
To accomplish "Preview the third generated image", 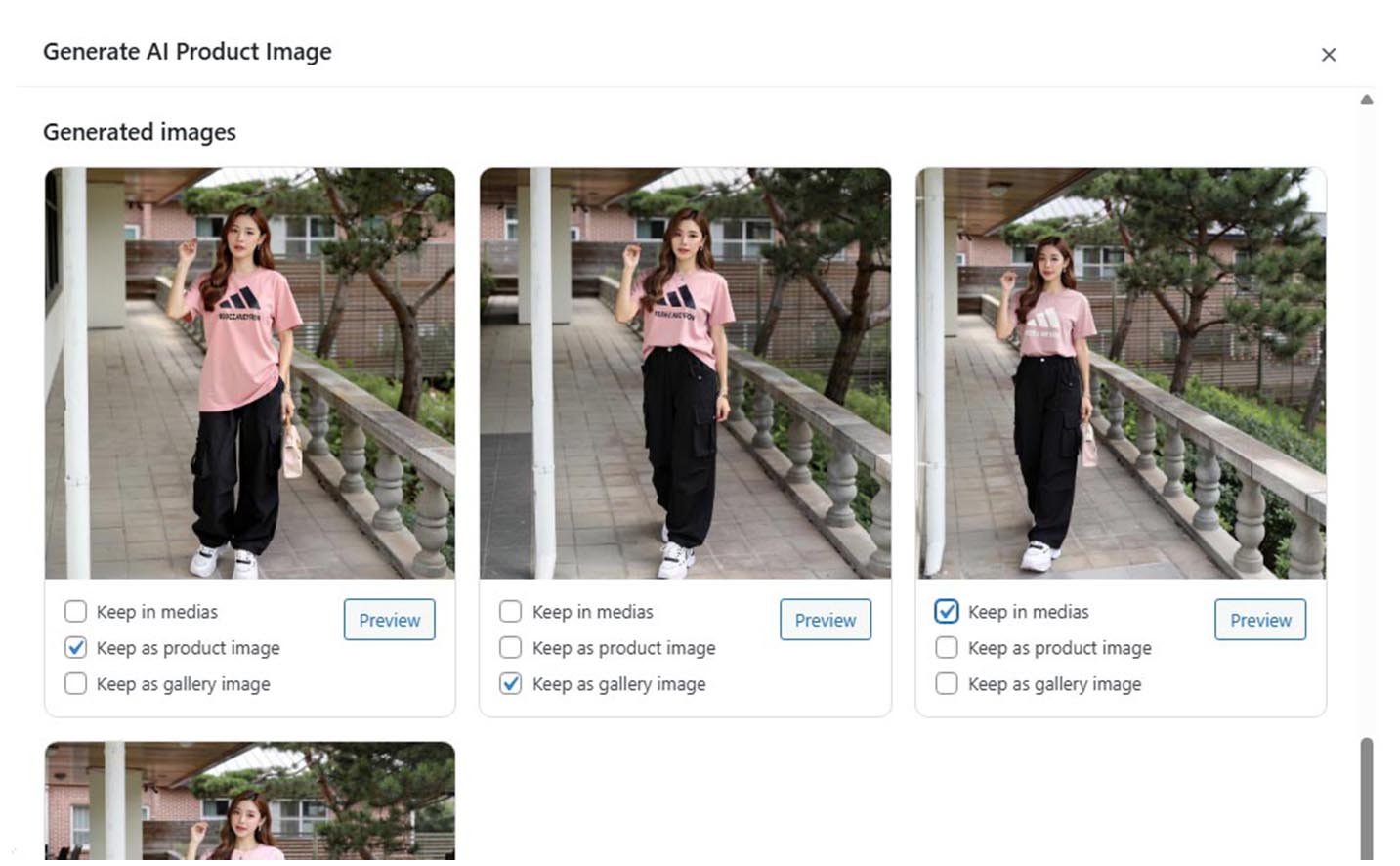I will click(1259, 620).
